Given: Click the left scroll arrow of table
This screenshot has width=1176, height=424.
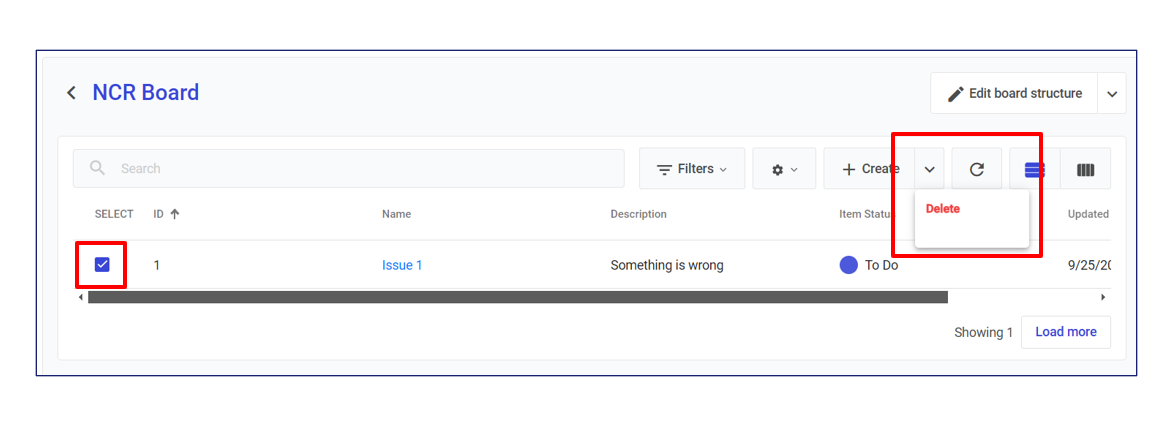Looking at the screenshot, I should click(81, 297).
